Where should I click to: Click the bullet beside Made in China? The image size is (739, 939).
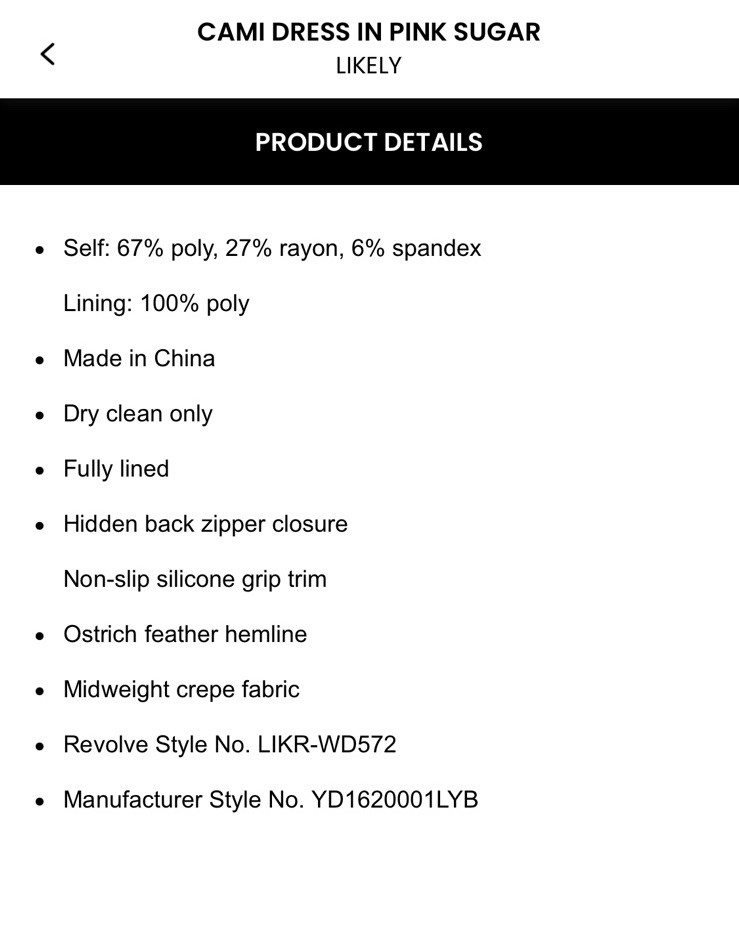click(x=40, y=360)
